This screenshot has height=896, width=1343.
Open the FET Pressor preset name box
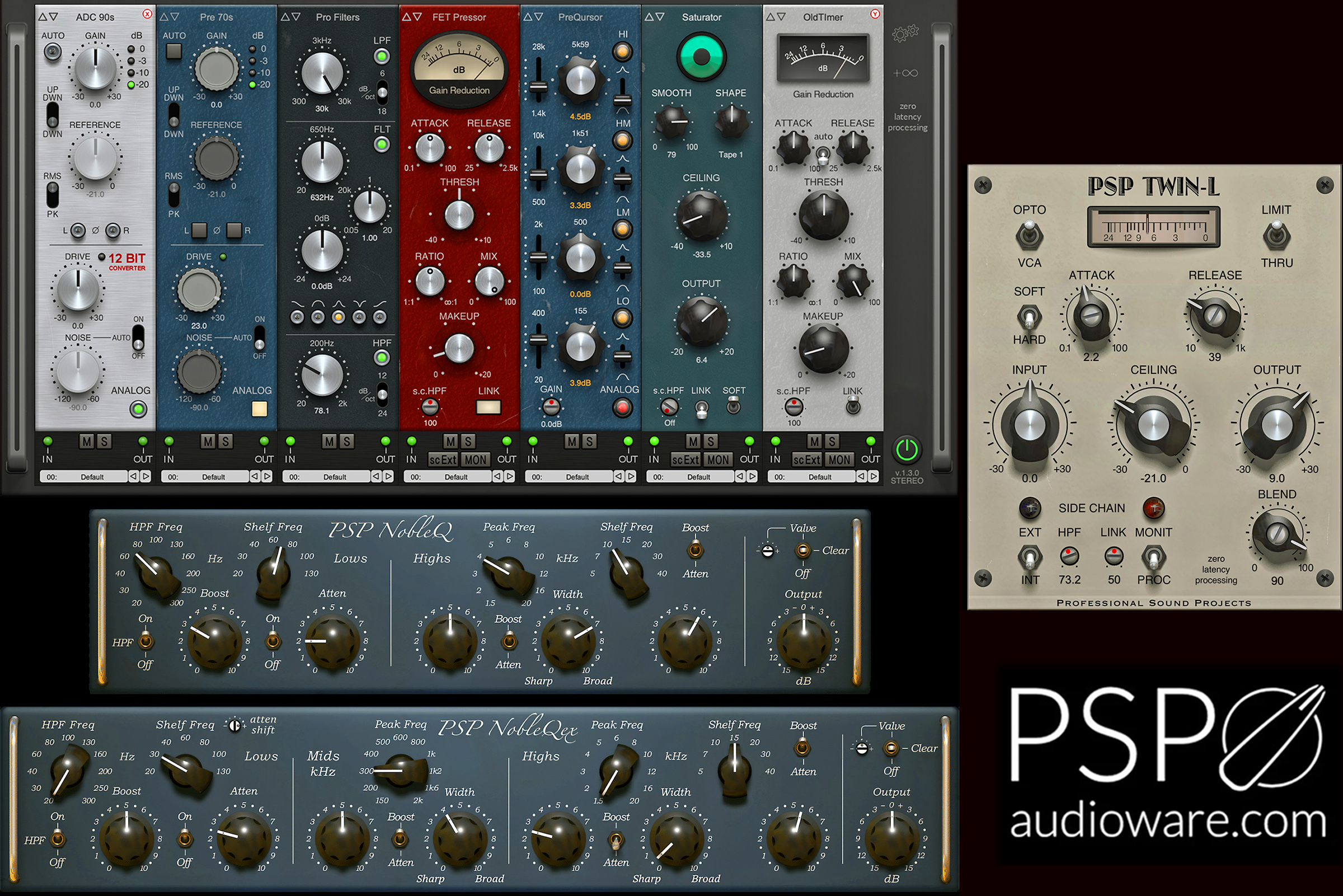[x=456, y=477]
